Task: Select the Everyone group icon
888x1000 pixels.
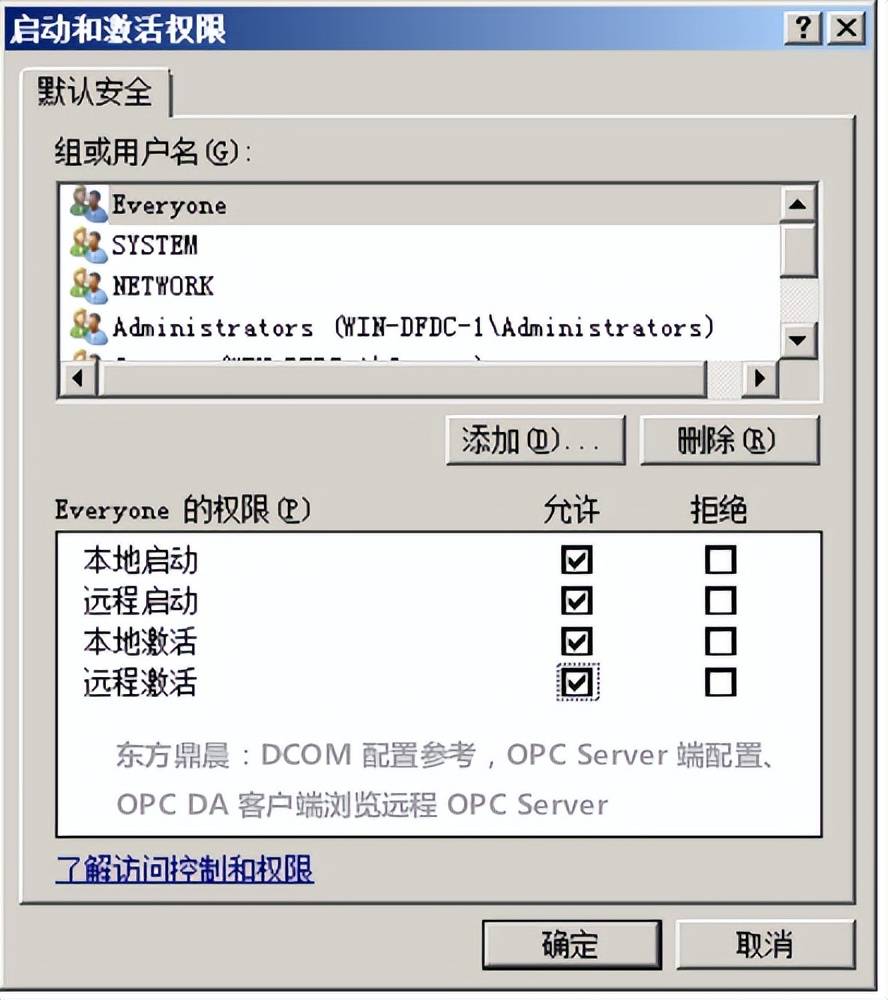Action: [x=88, y=204]
